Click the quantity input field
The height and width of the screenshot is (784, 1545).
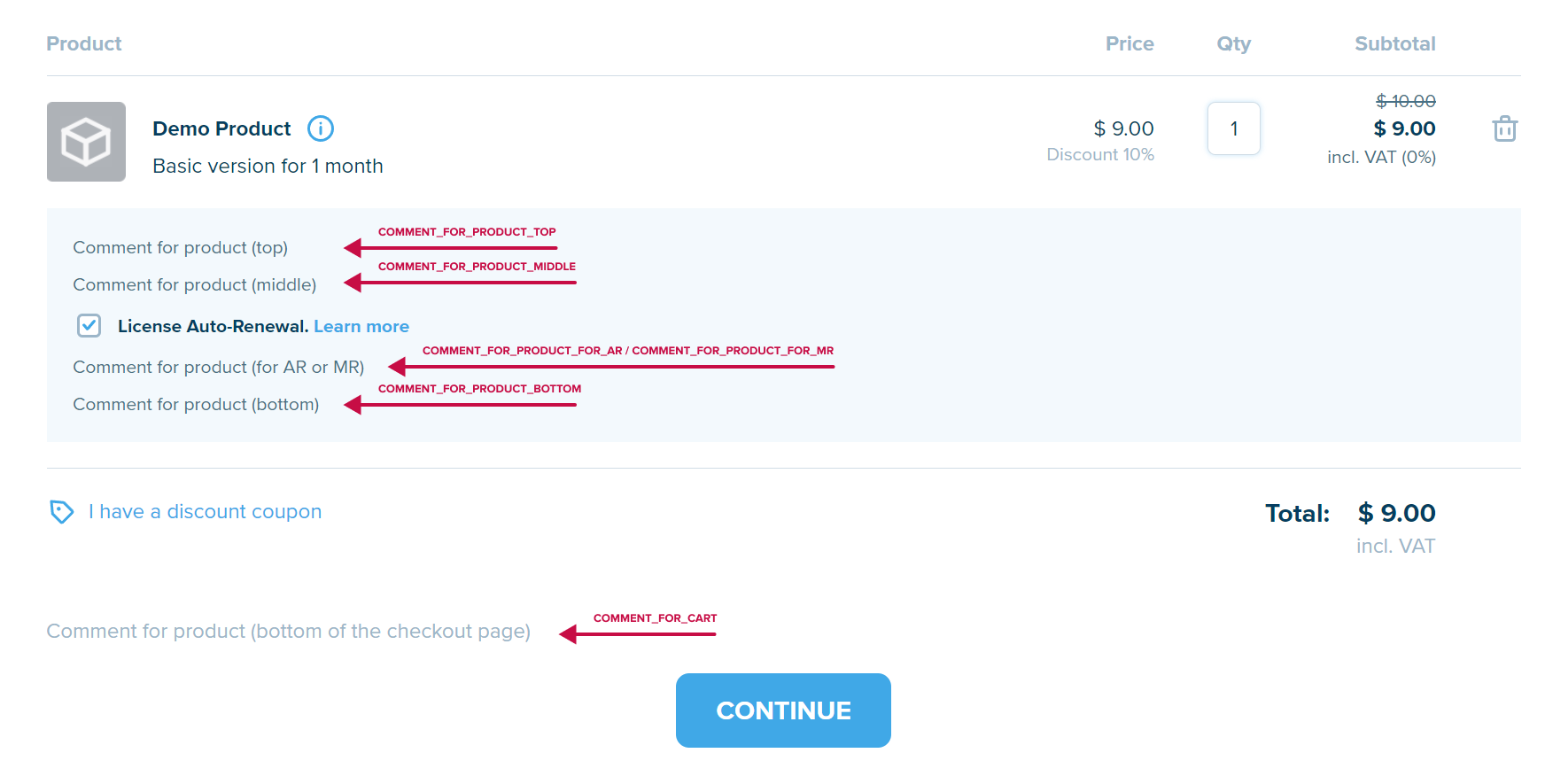(1233, 128)
